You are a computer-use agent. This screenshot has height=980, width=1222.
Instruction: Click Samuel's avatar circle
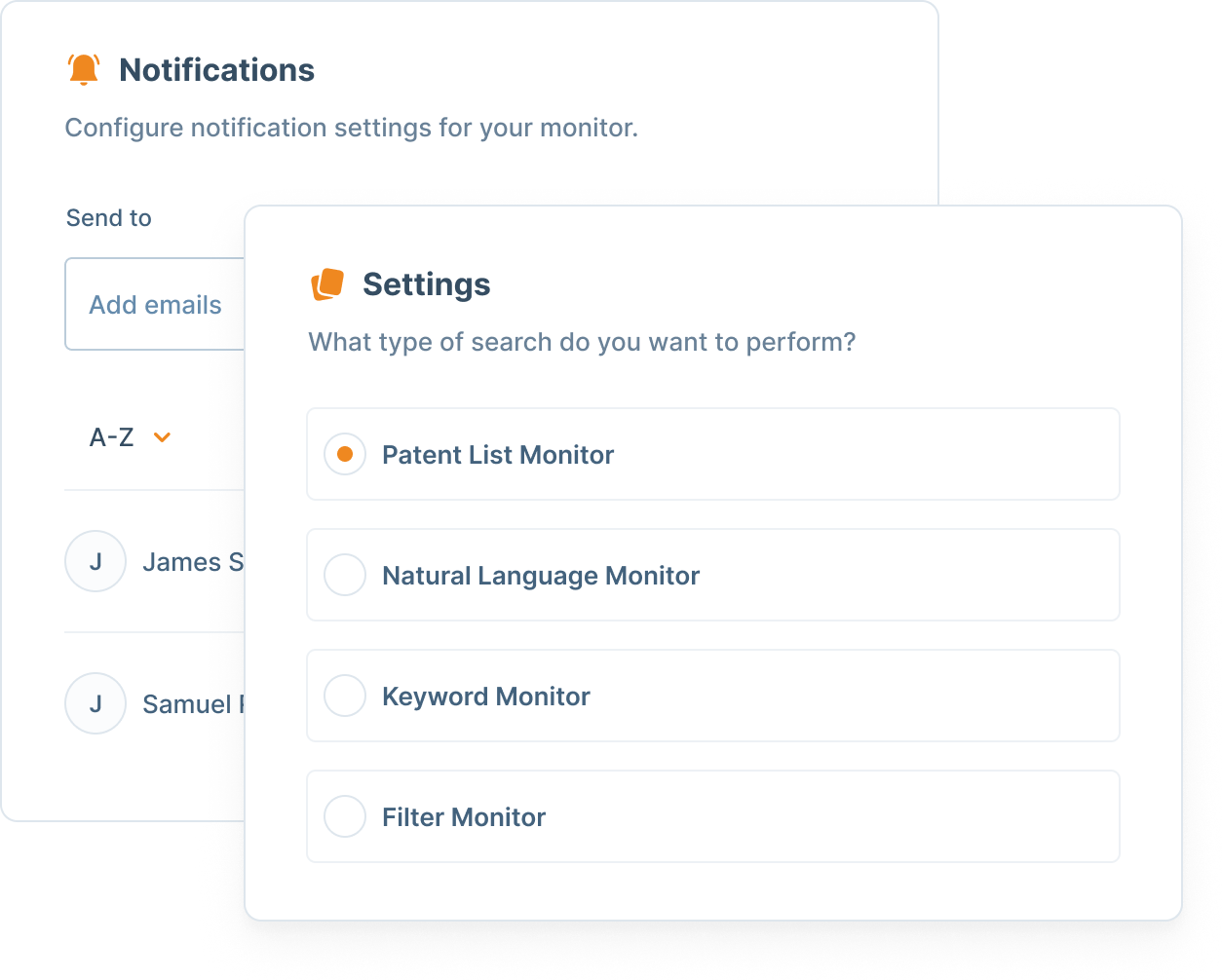pyautogui.click(x=95, y=703)
